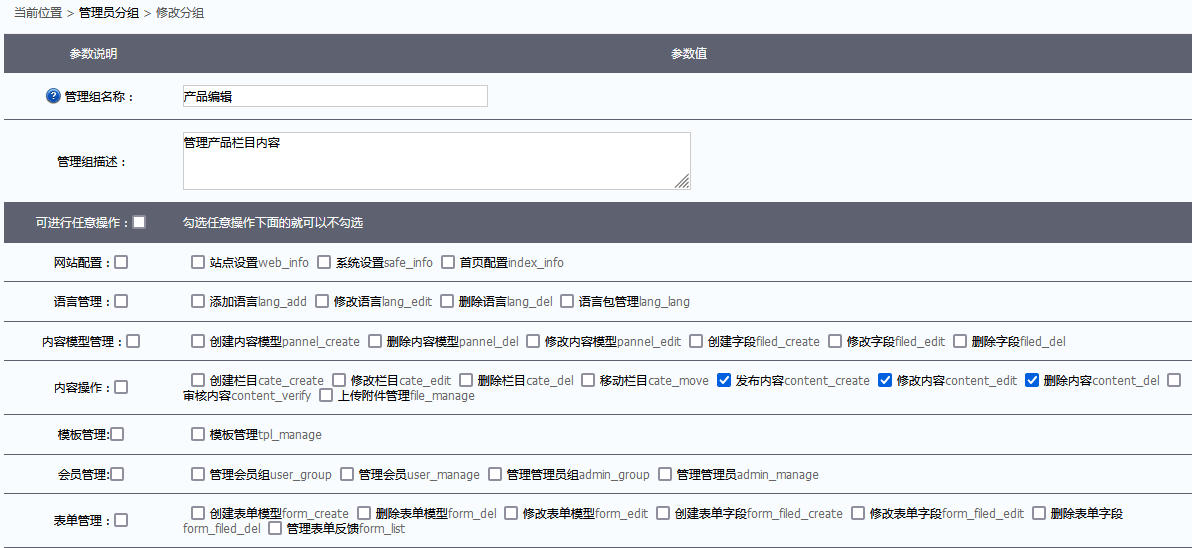Screen dimensions: 1192x548
Task: Click the 管理组名称 text field
Action: pos(335,96)
